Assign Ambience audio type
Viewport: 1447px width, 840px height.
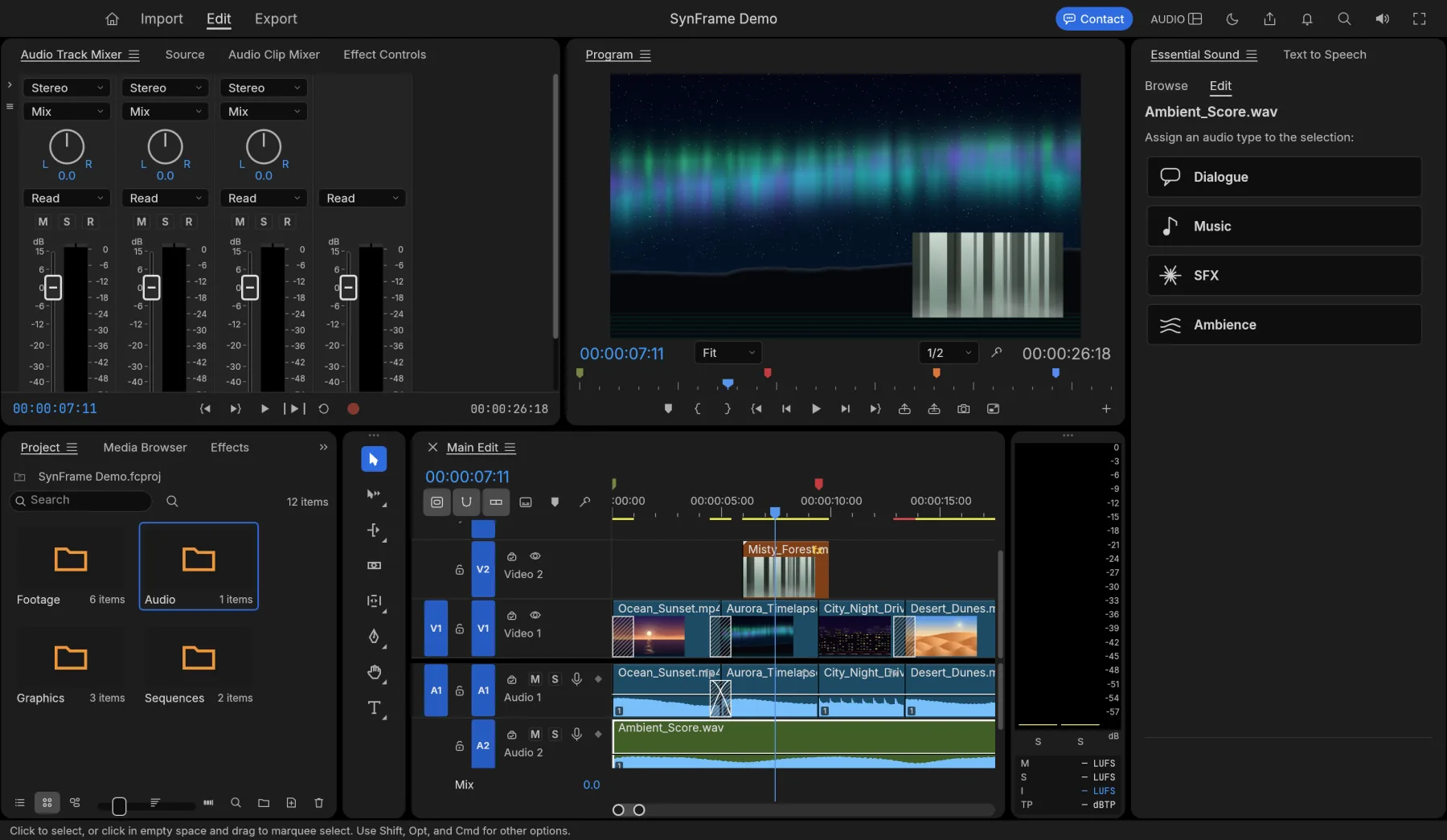pos(1284,325)
